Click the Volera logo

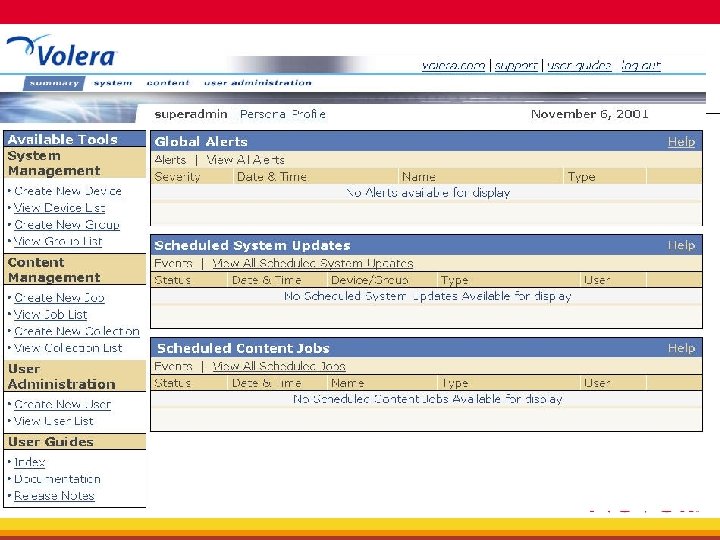(x=62, y=51)
